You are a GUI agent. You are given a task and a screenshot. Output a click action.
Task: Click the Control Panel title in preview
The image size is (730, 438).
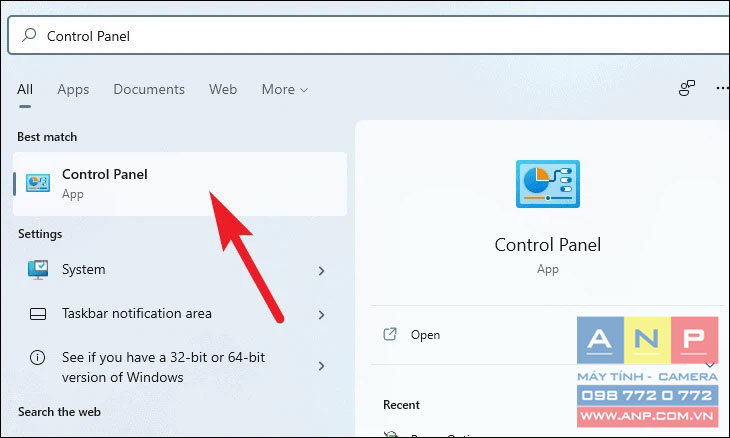click(548, 245)
